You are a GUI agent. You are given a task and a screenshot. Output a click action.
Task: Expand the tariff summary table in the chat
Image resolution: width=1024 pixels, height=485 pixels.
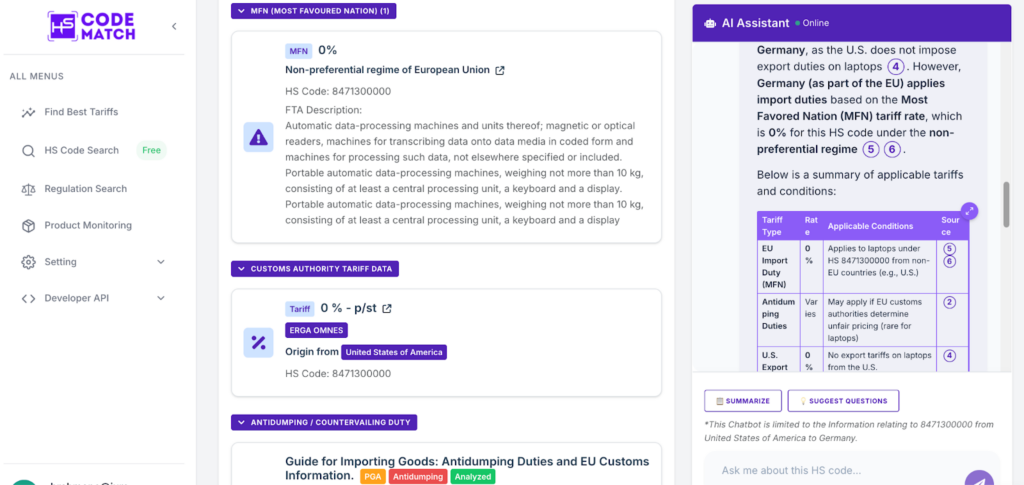pyautogui.click(x=969, y=211)
